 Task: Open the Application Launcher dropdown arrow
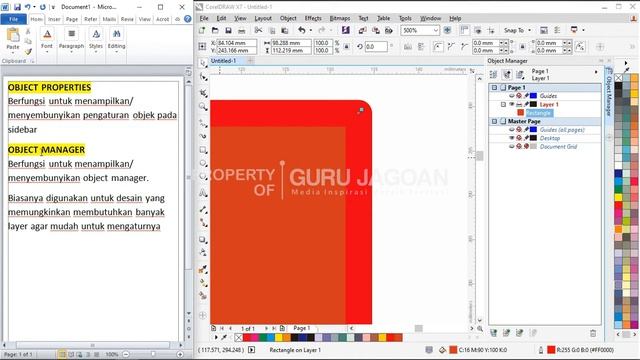(583, 30)
